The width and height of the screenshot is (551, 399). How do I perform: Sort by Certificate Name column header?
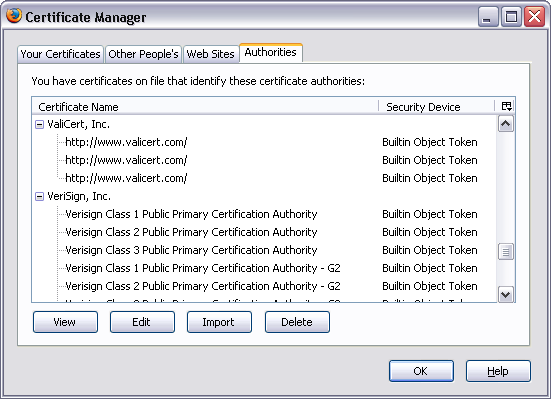click(205, 107)
